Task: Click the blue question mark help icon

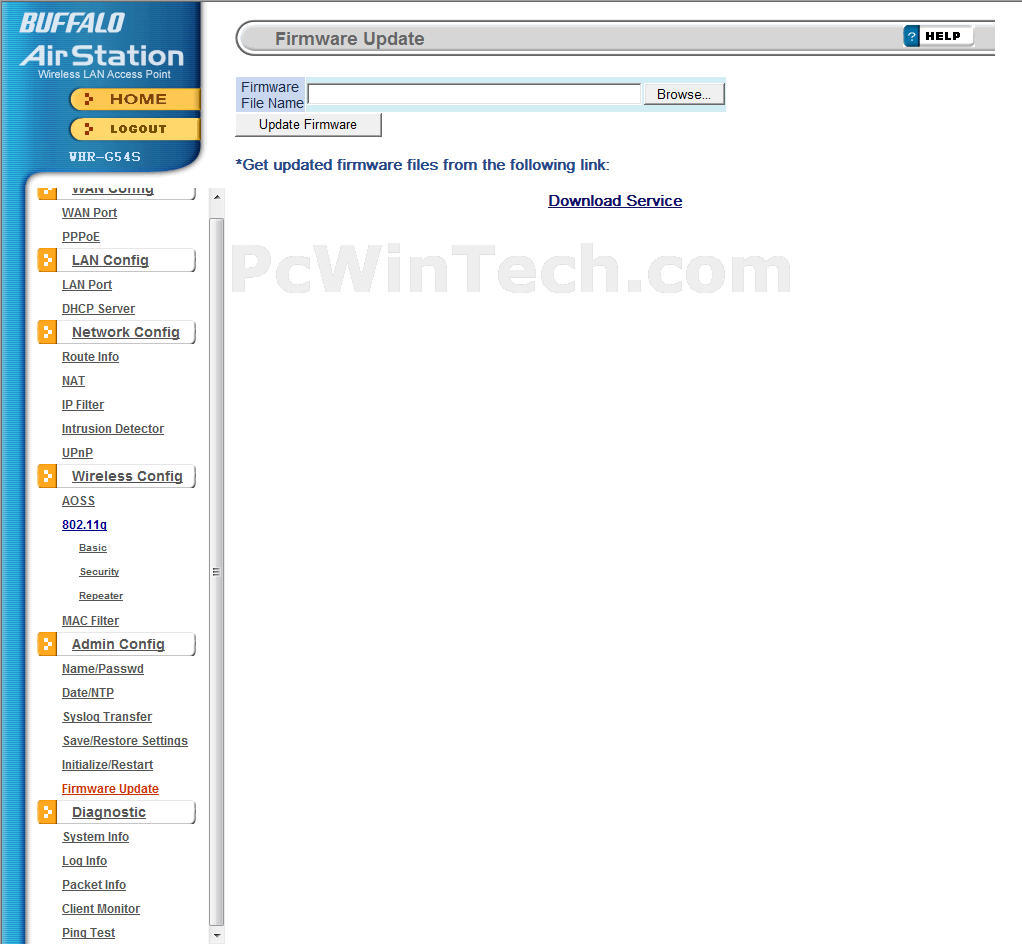Action: pos(911,37)
